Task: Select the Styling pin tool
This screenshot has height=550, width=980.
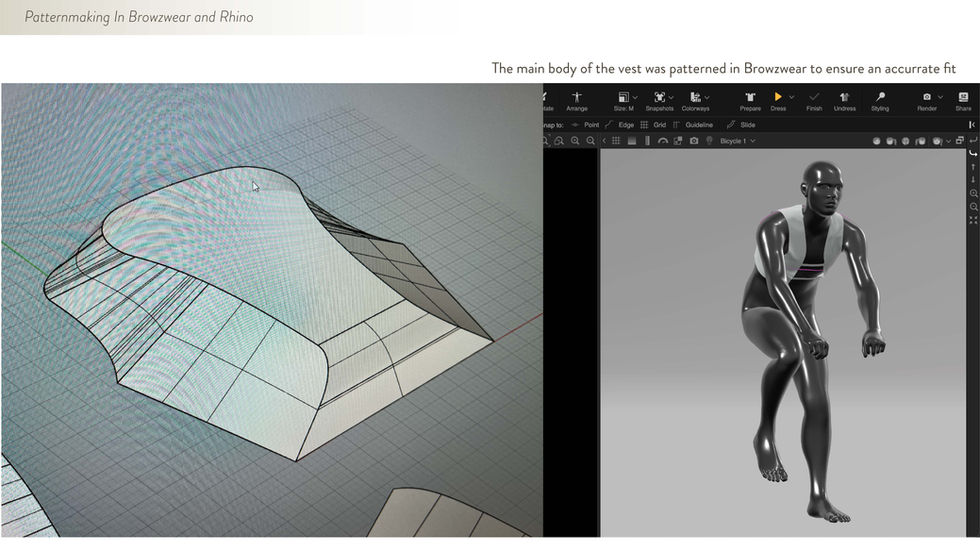Action: coord(880,97)
